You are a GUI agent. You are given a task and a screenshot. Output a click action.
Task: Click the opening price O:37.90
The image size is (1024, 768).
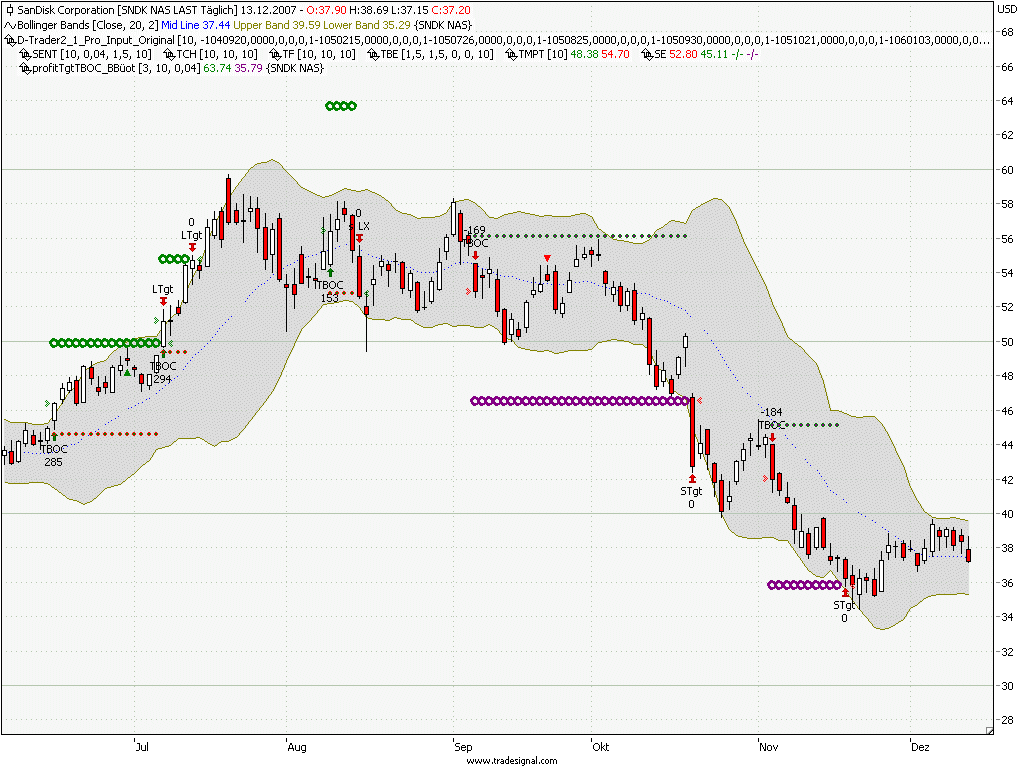(x=327, y=10)
